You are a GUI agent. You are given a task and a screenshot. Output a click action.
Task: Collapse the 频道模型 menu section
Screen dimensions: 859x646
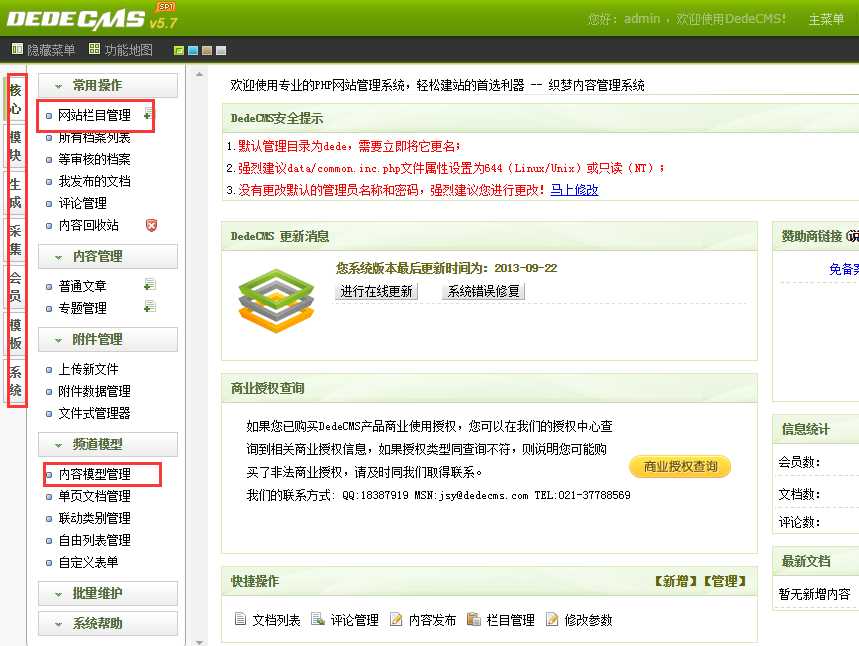[x=108, y=444]
